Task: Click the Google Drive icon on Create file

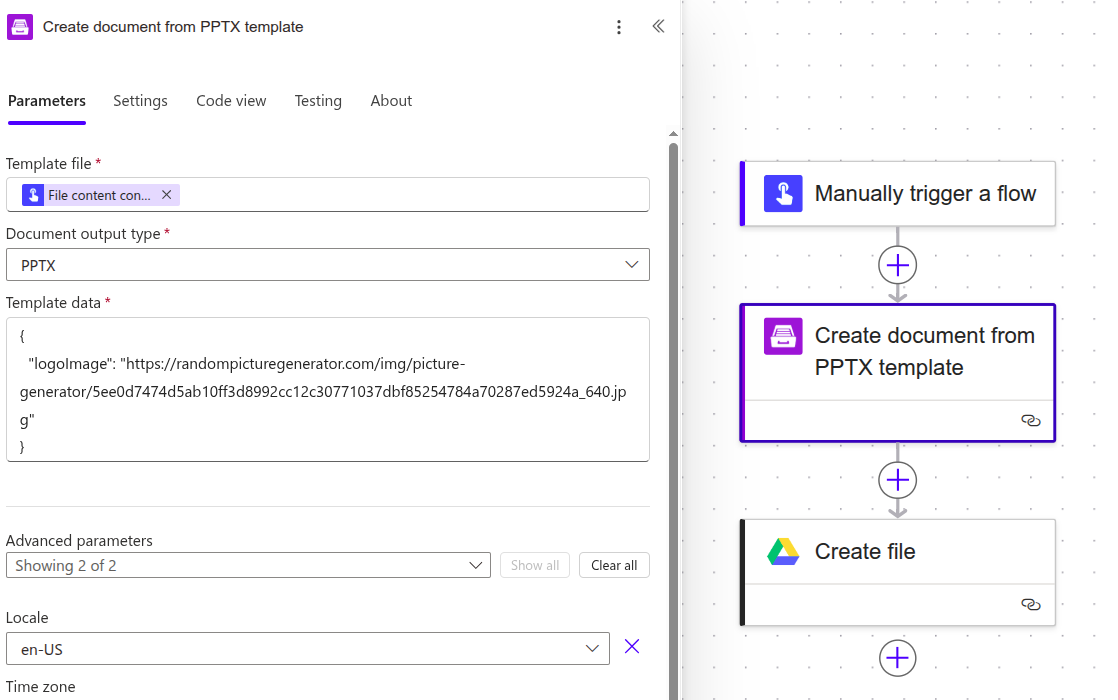Action: point(783,552)
